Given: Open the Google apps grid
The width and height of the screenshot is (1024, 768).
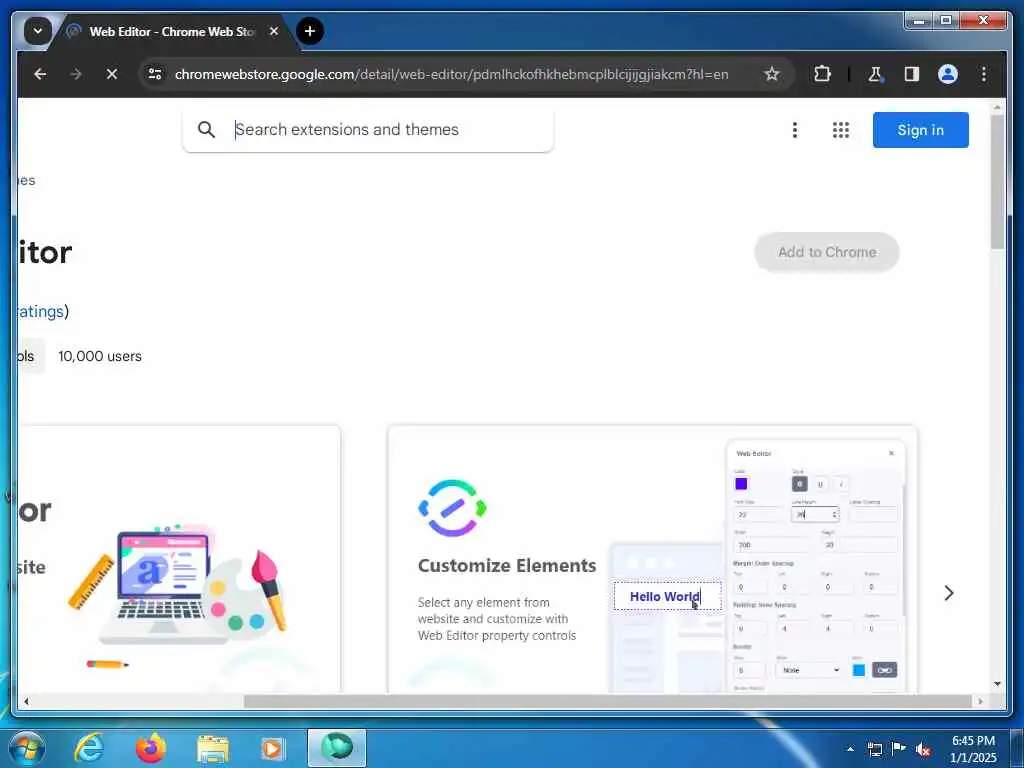Looking at the screenshot, I should (841, 130).
